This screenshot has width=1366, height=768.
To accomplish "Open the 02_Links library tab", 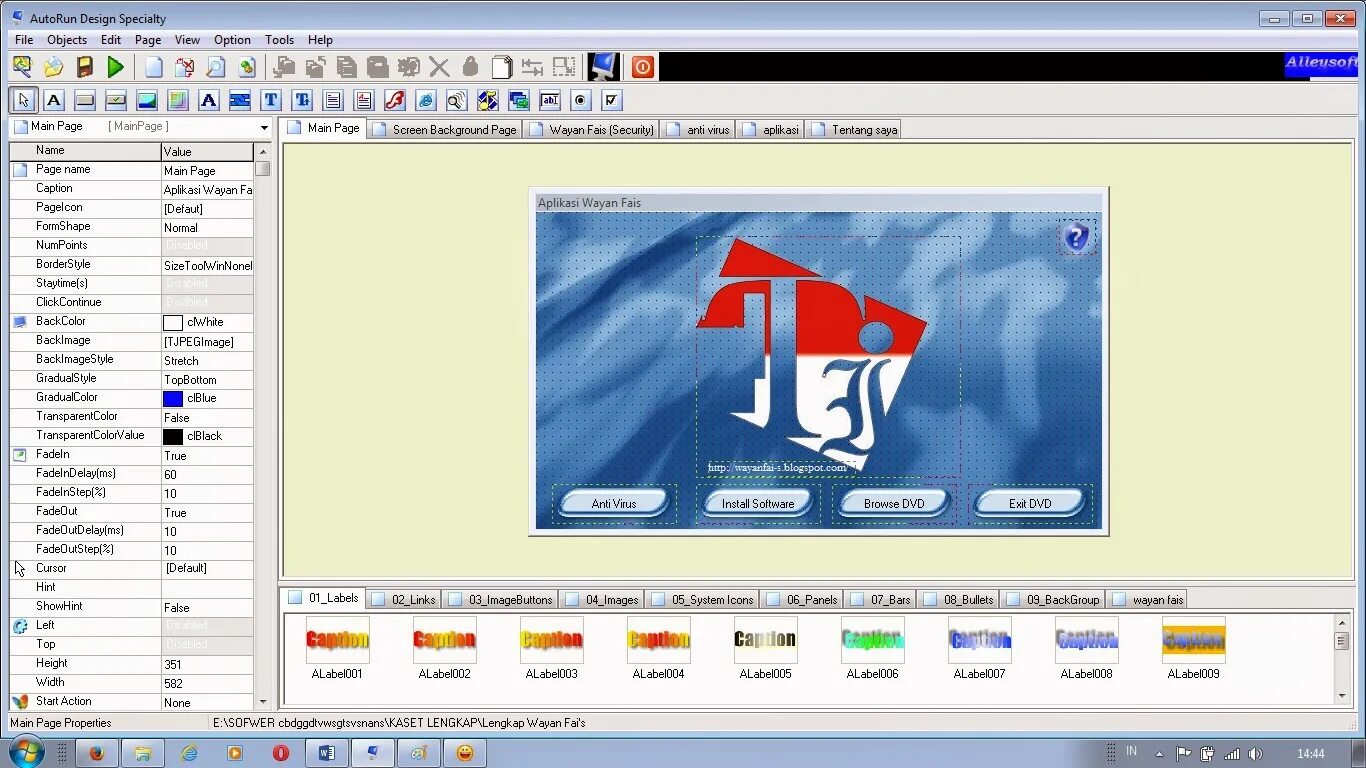I will click(404, 599).
